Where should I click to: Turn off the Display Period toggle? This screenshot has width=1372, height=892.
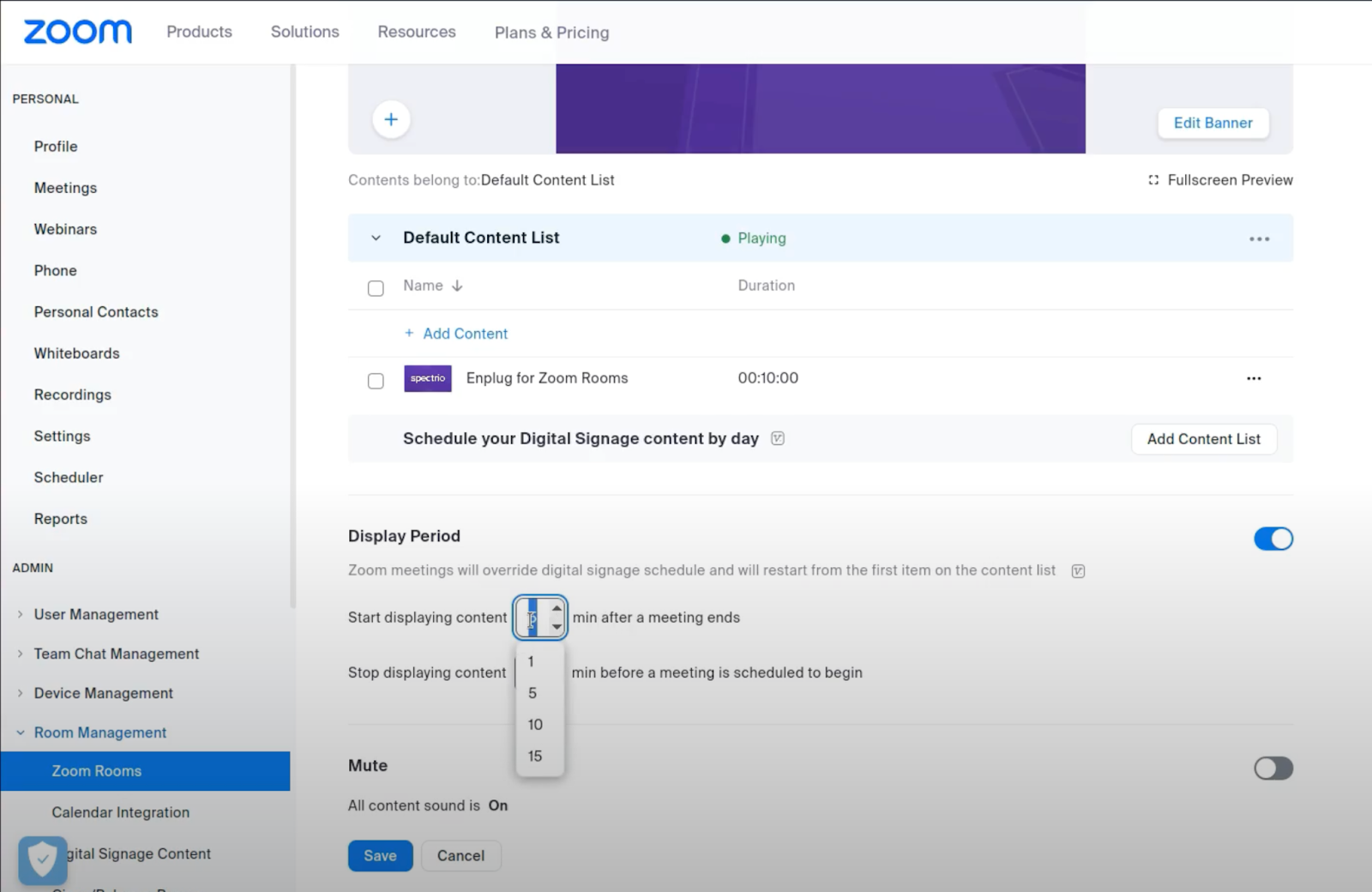click(x=1273, y=539)
